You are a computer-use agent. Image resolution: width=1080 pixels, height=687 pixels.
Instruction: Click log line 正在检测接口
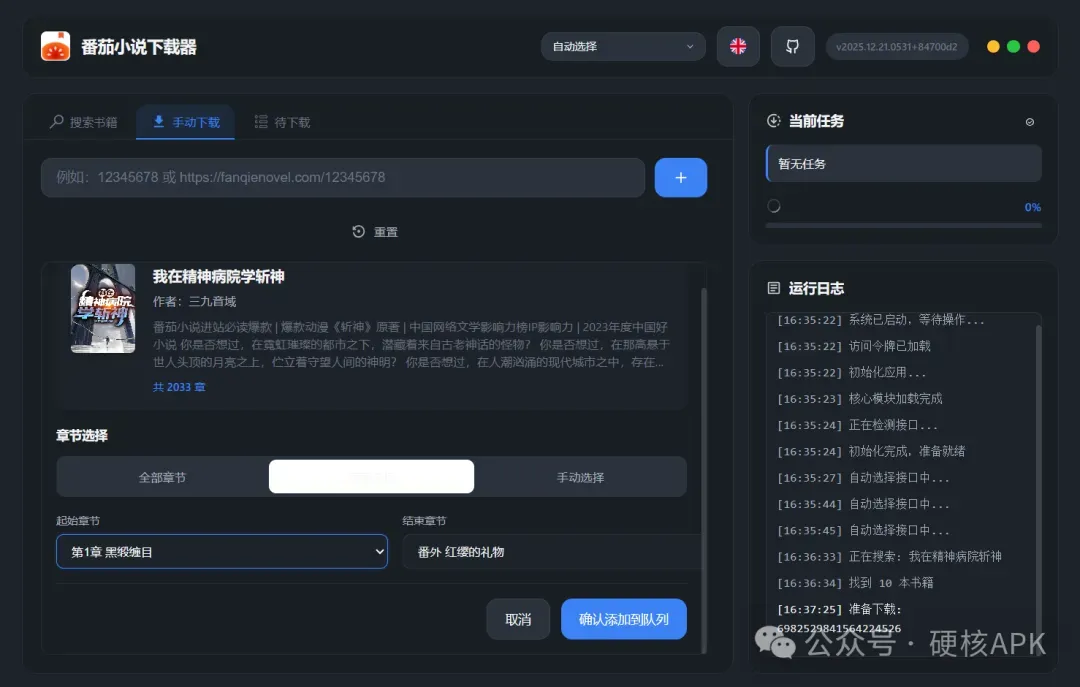click(858, 424)
